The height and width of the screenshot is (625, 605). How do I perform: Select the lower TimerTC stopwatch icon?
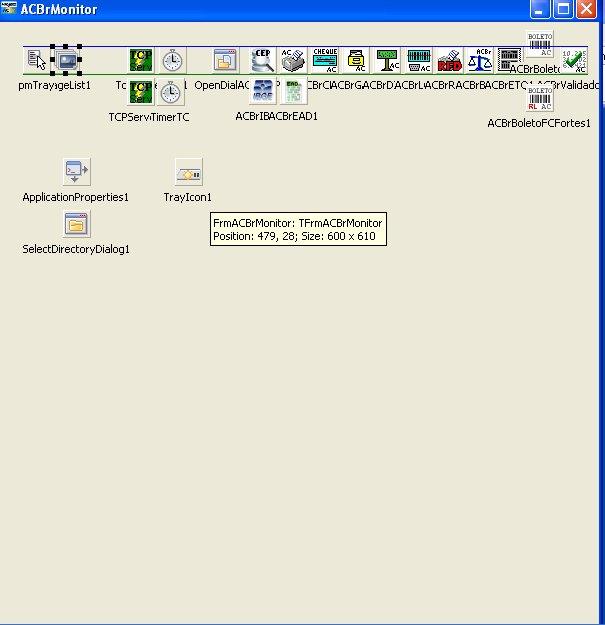(171, 92)
